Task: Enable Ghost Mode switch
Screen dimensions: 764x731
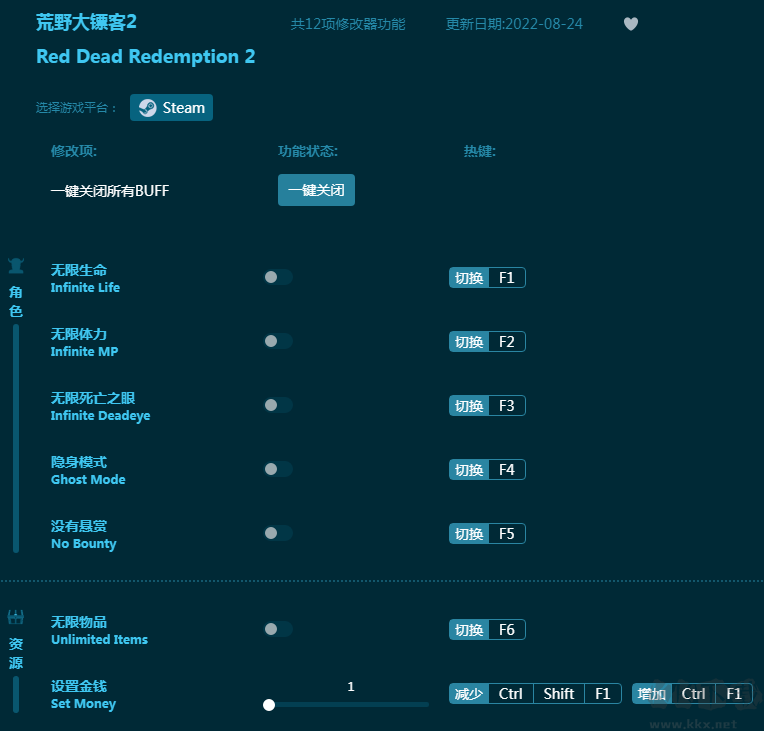Action: click(x=278, y=469)
